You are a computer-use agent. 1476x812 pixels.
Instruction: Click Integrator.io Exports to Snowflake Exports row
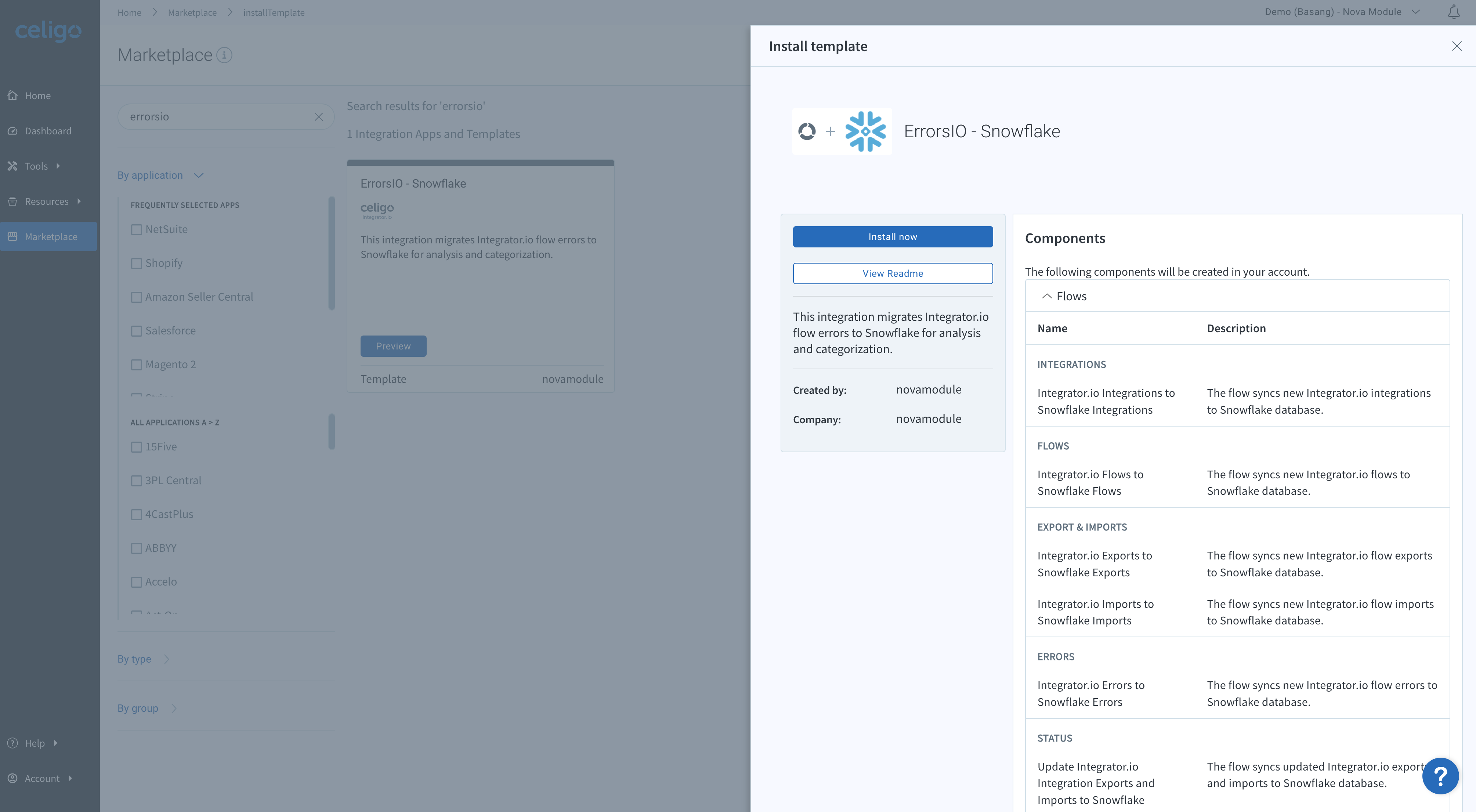1238,564
